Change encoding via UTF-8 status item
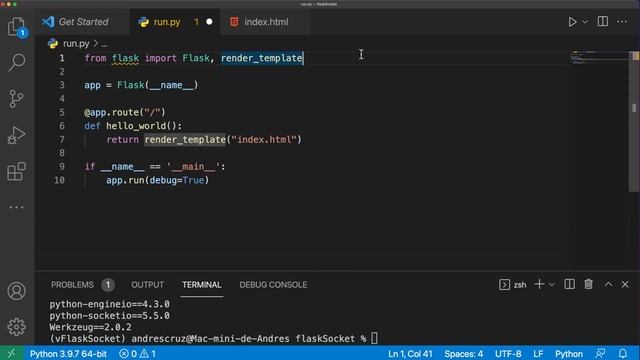Screen dimensions: 640x360 pos(508,353)
